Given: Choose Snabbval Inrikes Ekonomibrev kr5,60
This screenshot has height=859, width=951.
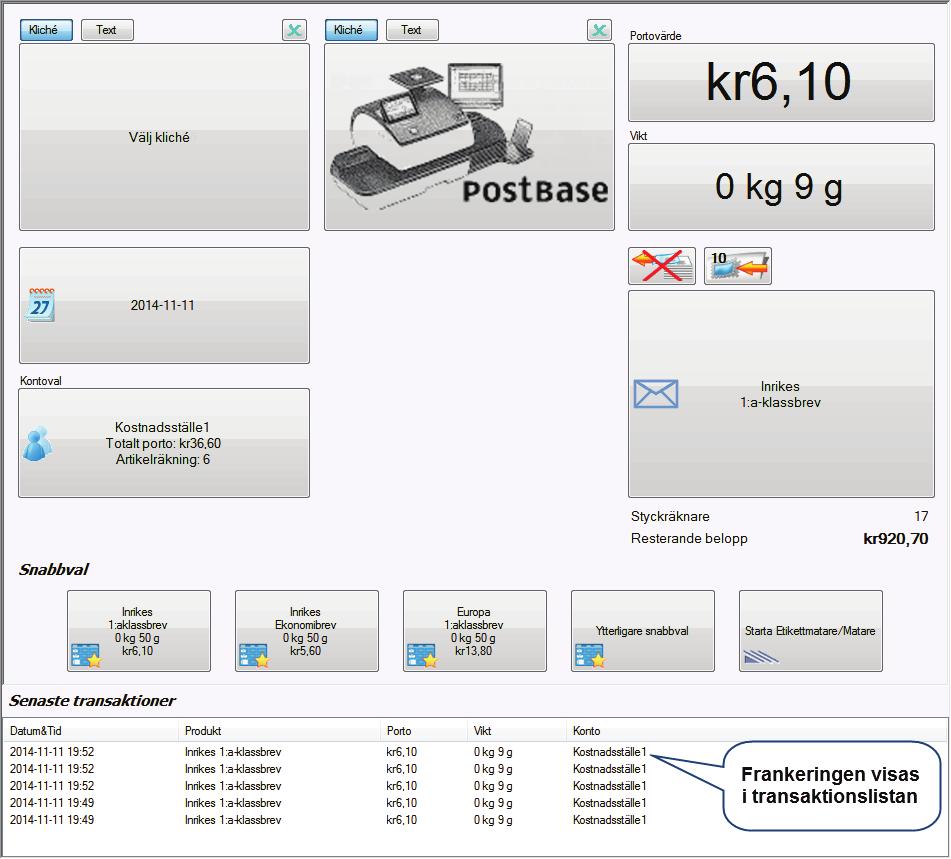Looking at the screenshot, I should pyautogui.click(x=307, y=631).
